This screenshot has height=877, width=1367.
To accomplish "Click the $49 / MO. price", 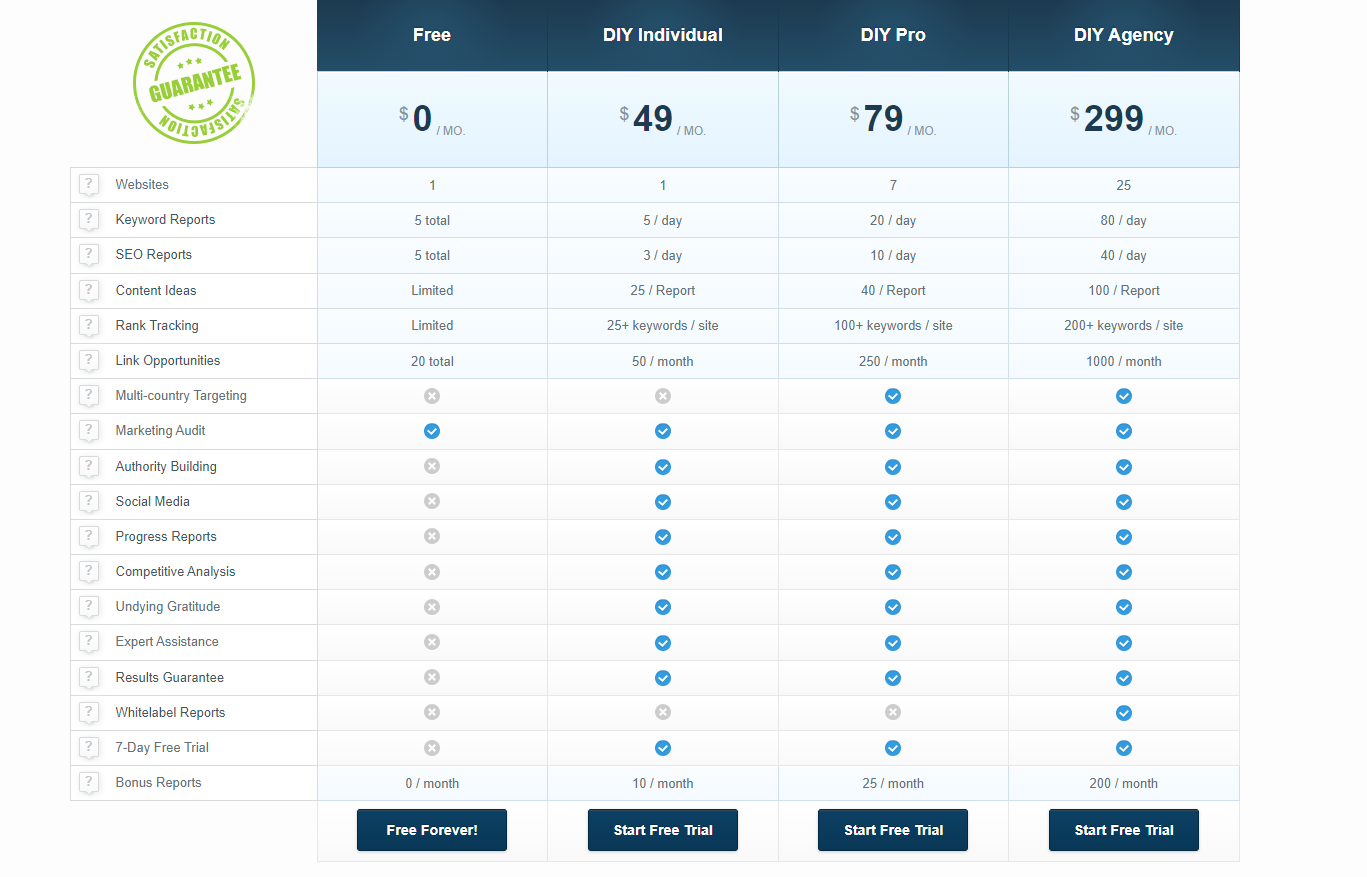I will point(663,120).
